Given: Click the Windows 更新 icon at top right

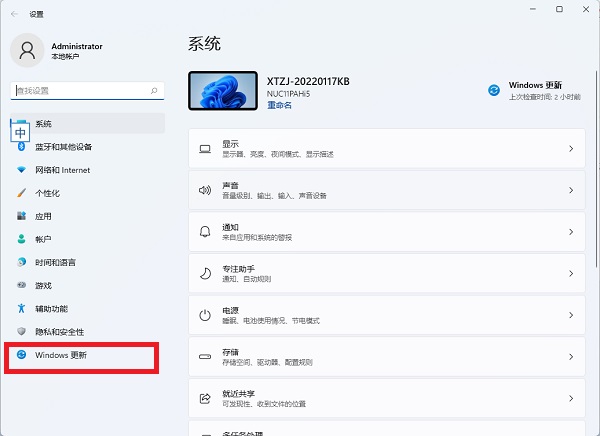Looking at the screenshot, I should click(x=493, y=90).
